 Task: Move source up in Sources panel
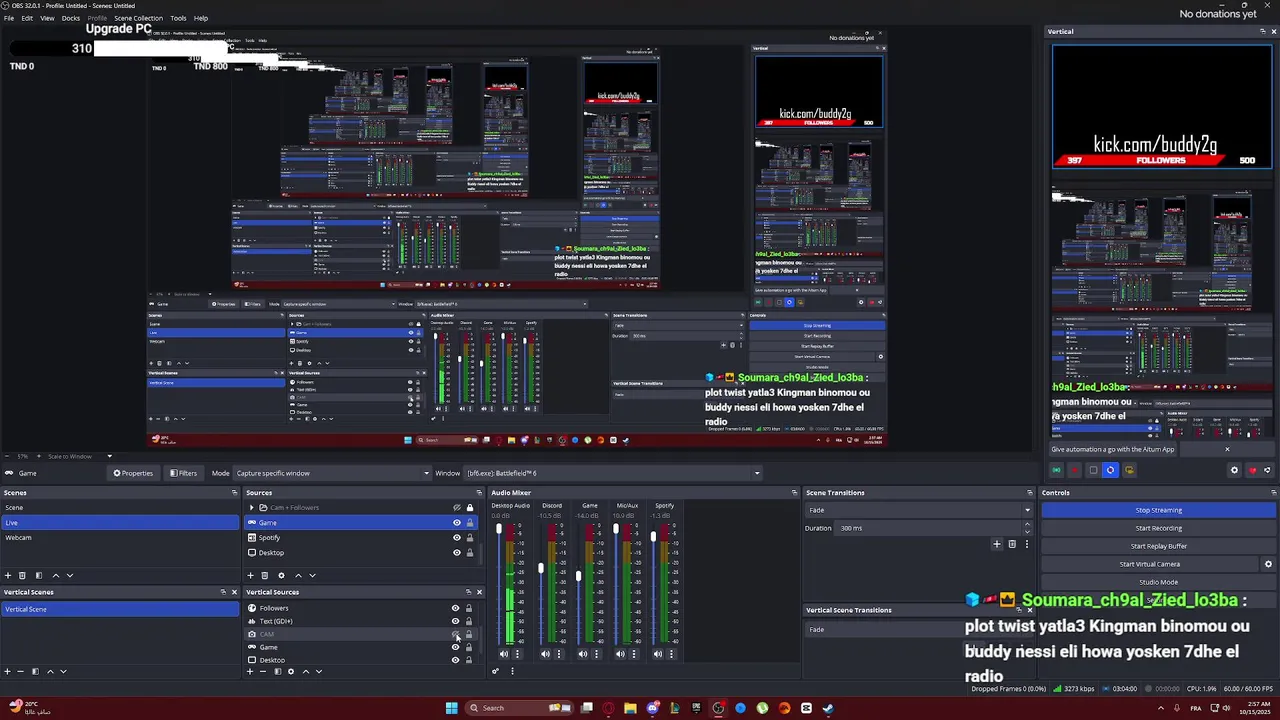click(298, 575)
